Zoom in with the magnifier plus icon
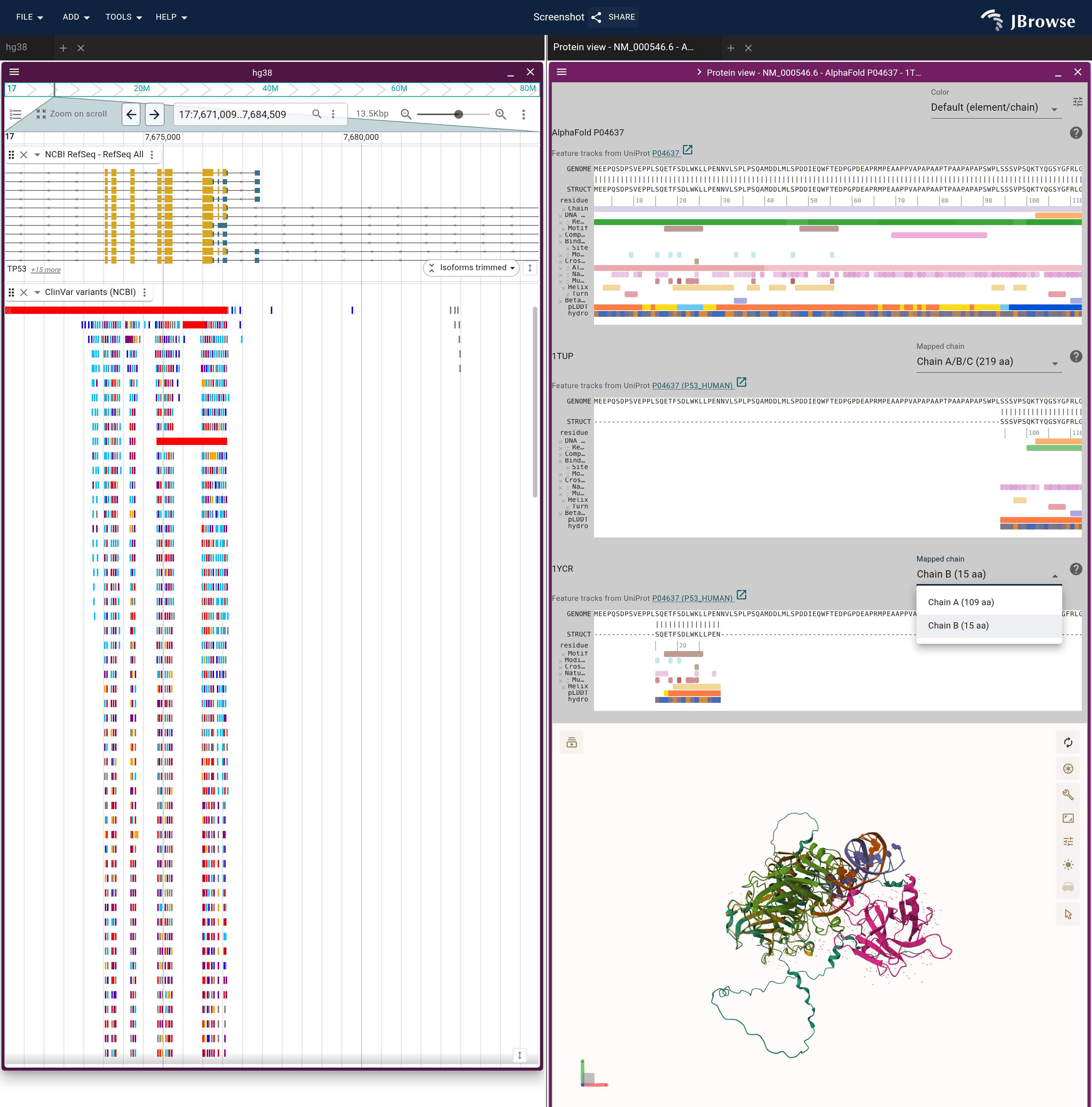1092x1107 pixels. [x=501, y=114]
